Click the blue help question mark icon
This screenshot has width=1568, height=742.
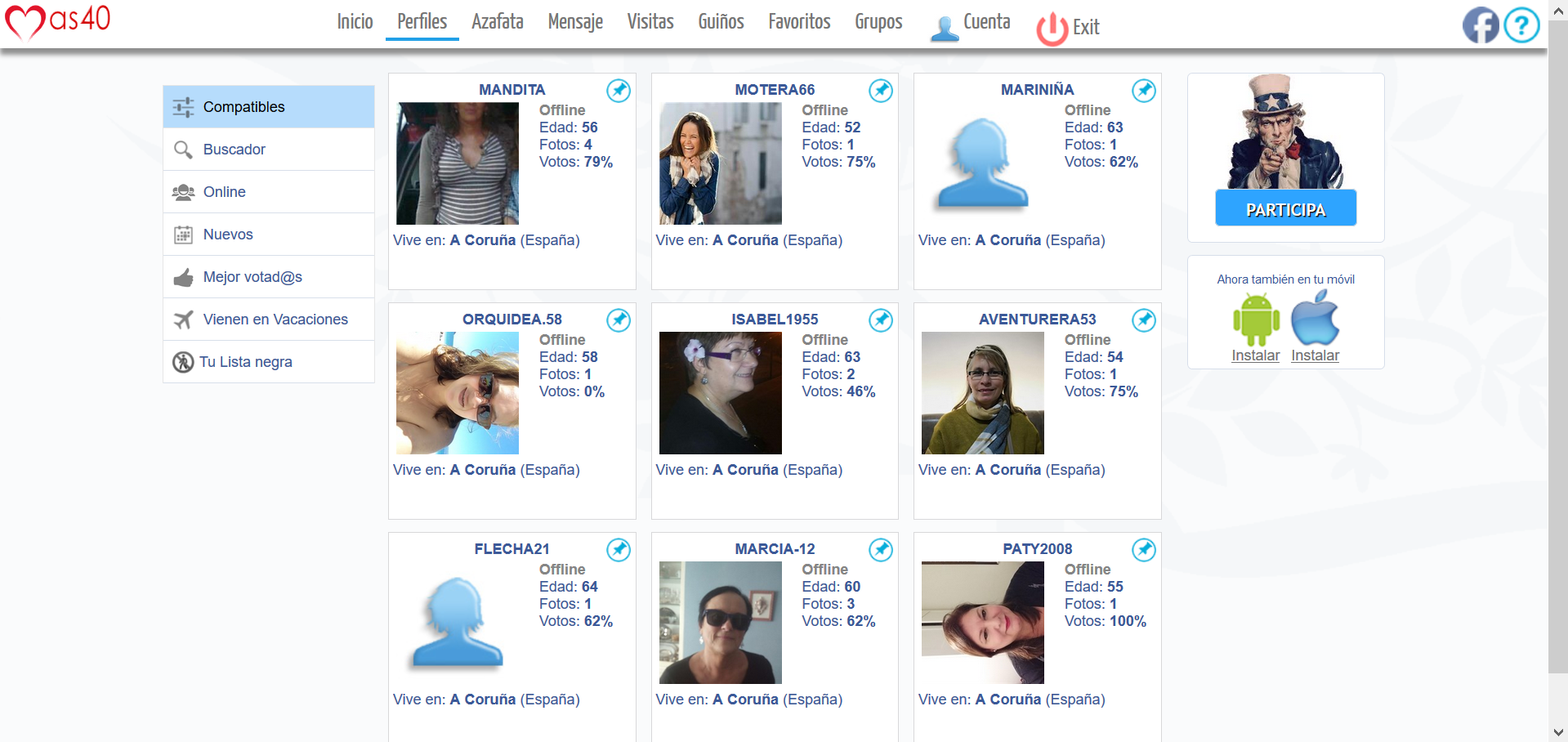(x=1521, y=25)
